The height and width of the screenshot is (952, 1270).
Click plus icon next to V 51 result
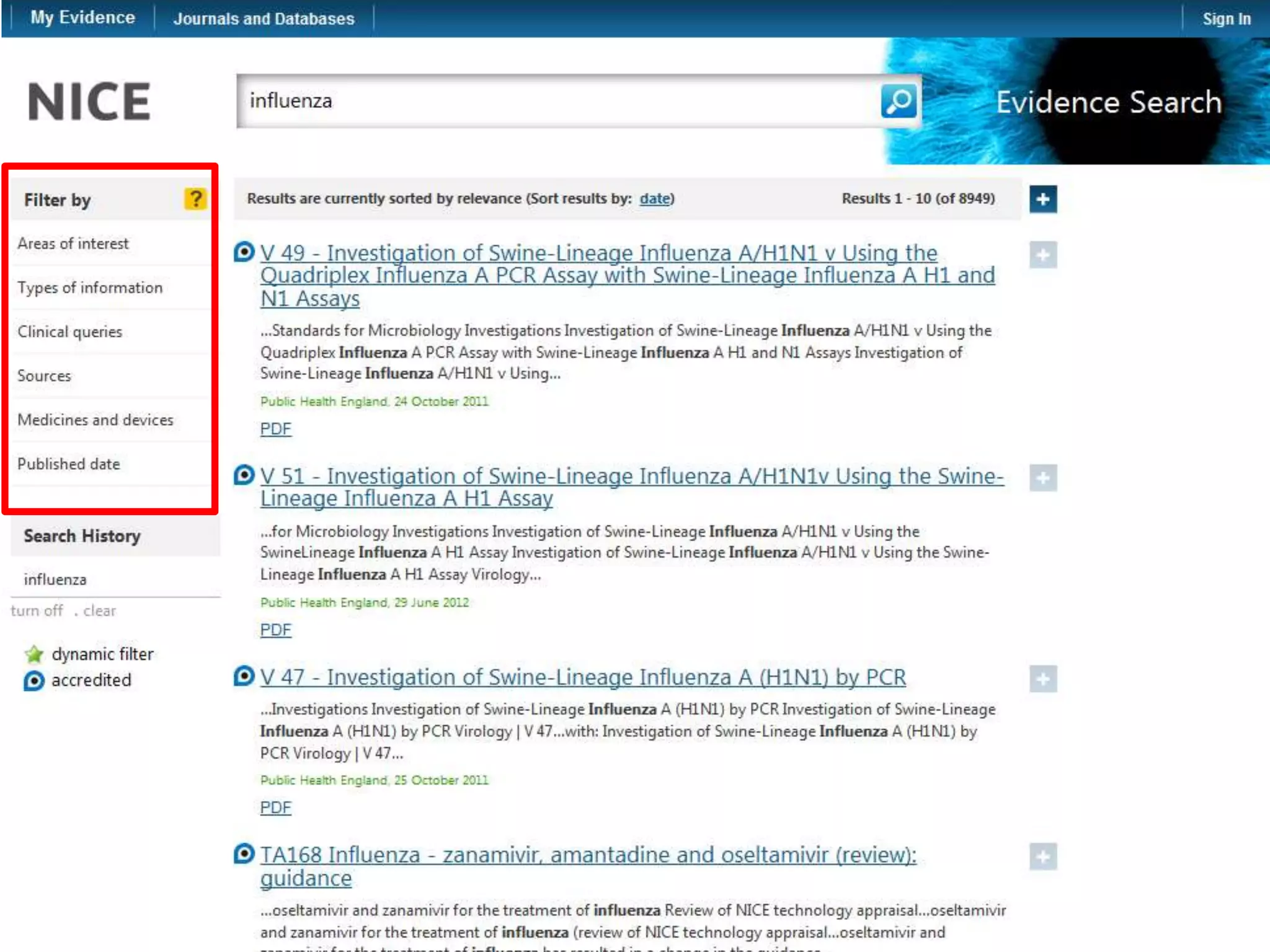(1043, 478)
